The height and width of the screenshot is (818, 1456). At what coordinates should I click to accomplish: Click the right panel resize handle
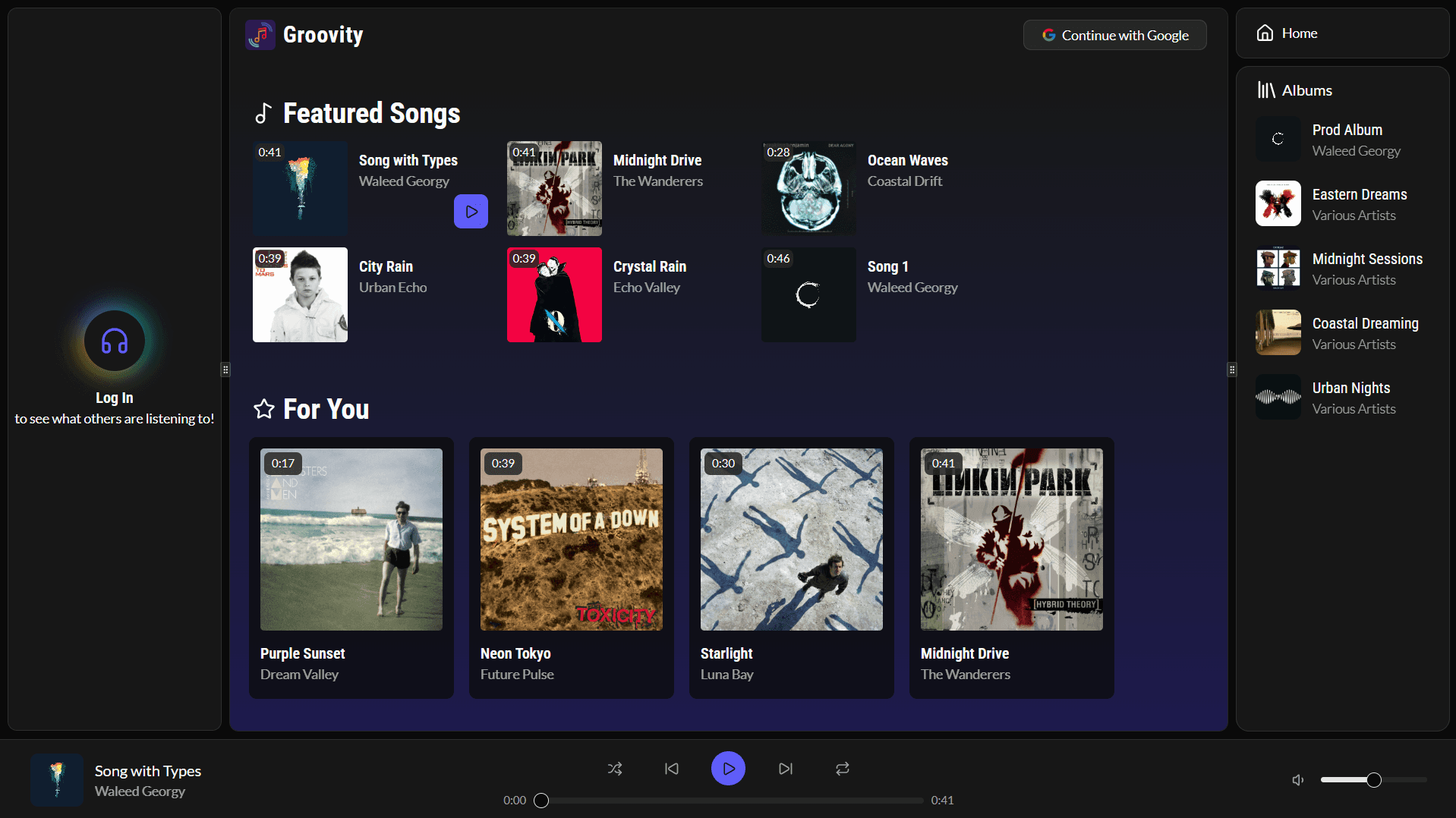tap(1231, 370)
